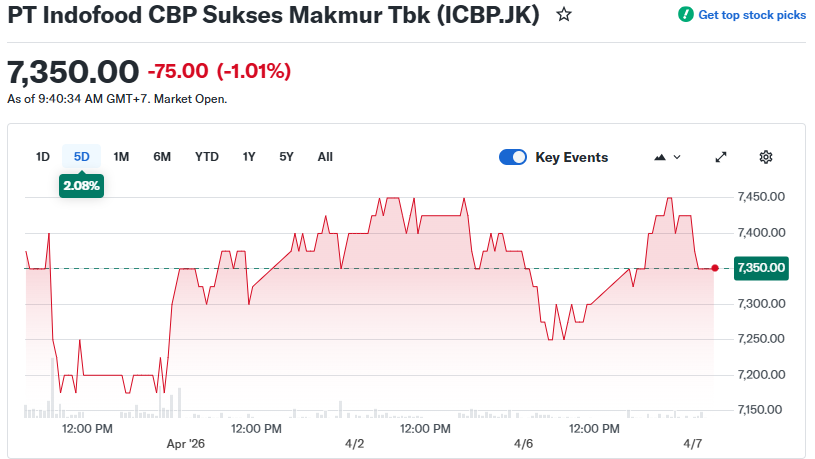The image size is (815, 459).
Task: Select the 1D time range tab
Action: (43, 157)
